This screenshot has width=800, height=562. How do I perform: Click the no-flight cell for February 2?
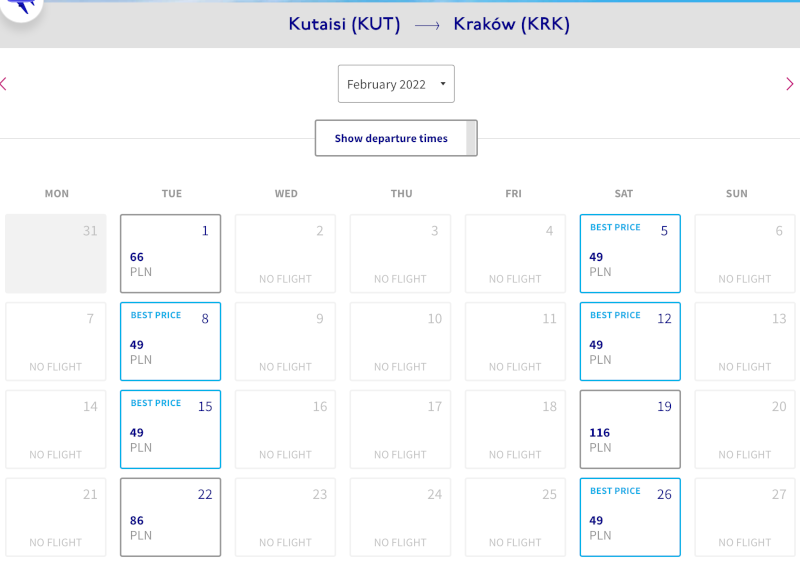pyautogui.click(x=285, y=253)
